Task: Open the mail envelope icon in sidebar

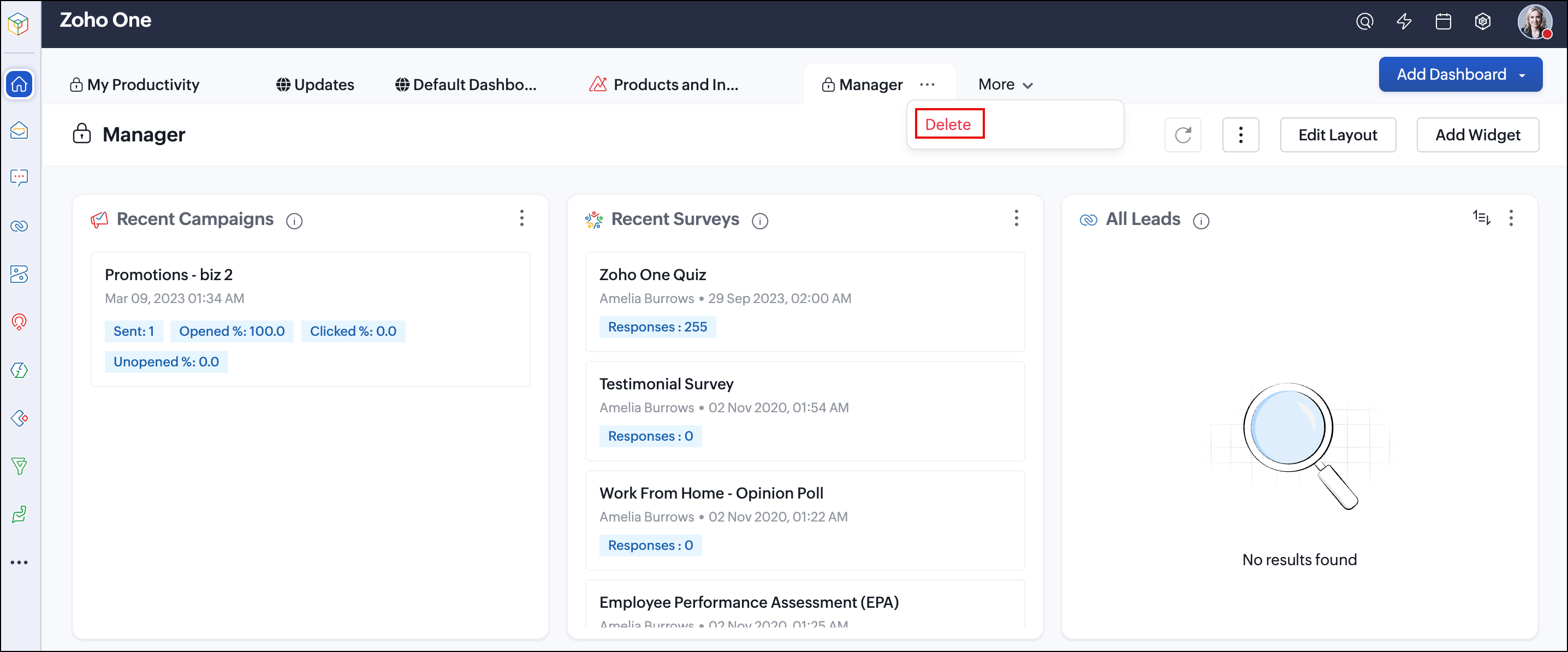Action: [x=20, y=129]
